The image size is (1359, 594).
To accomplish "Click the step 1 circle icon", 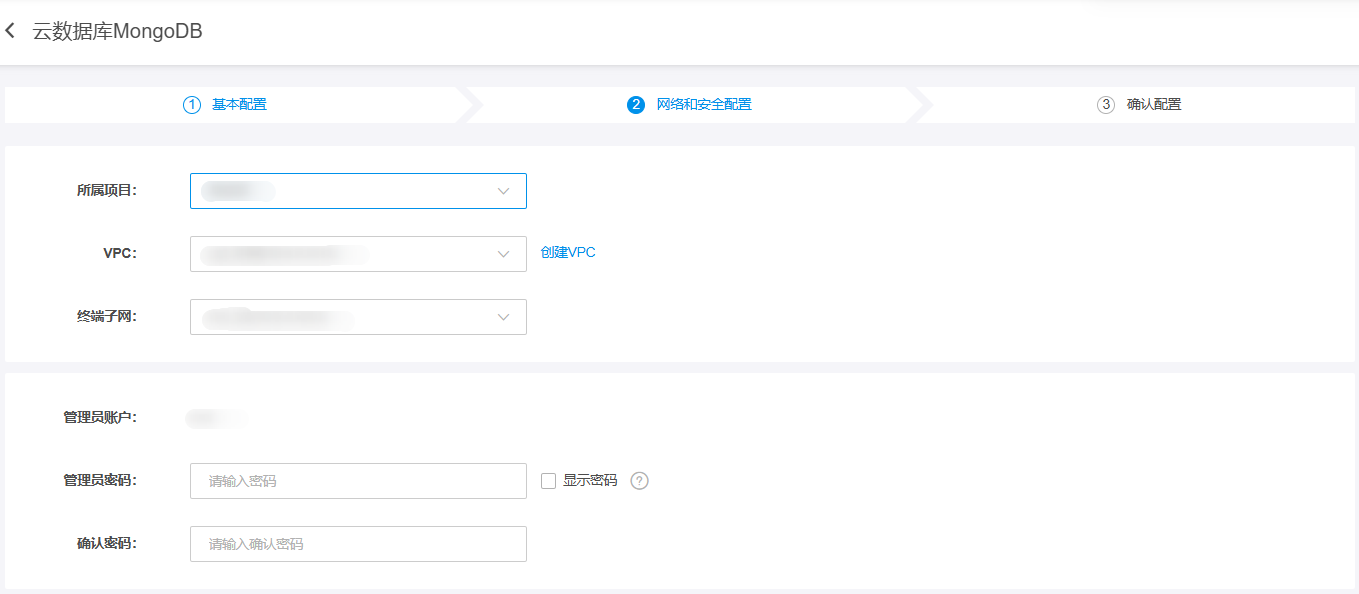I will coord(192,105).
